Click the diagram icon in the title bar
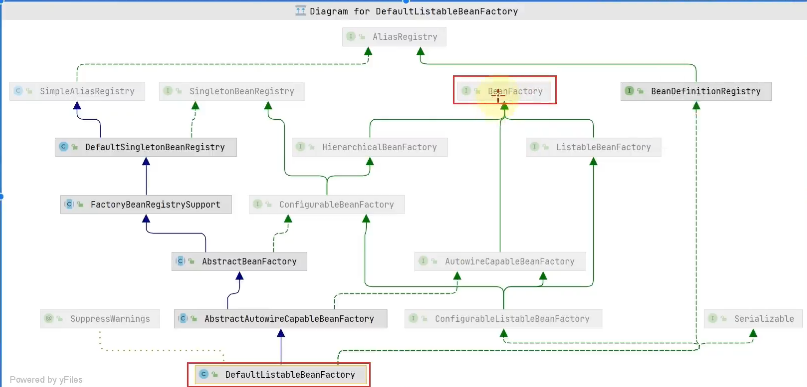 [301, 10]
